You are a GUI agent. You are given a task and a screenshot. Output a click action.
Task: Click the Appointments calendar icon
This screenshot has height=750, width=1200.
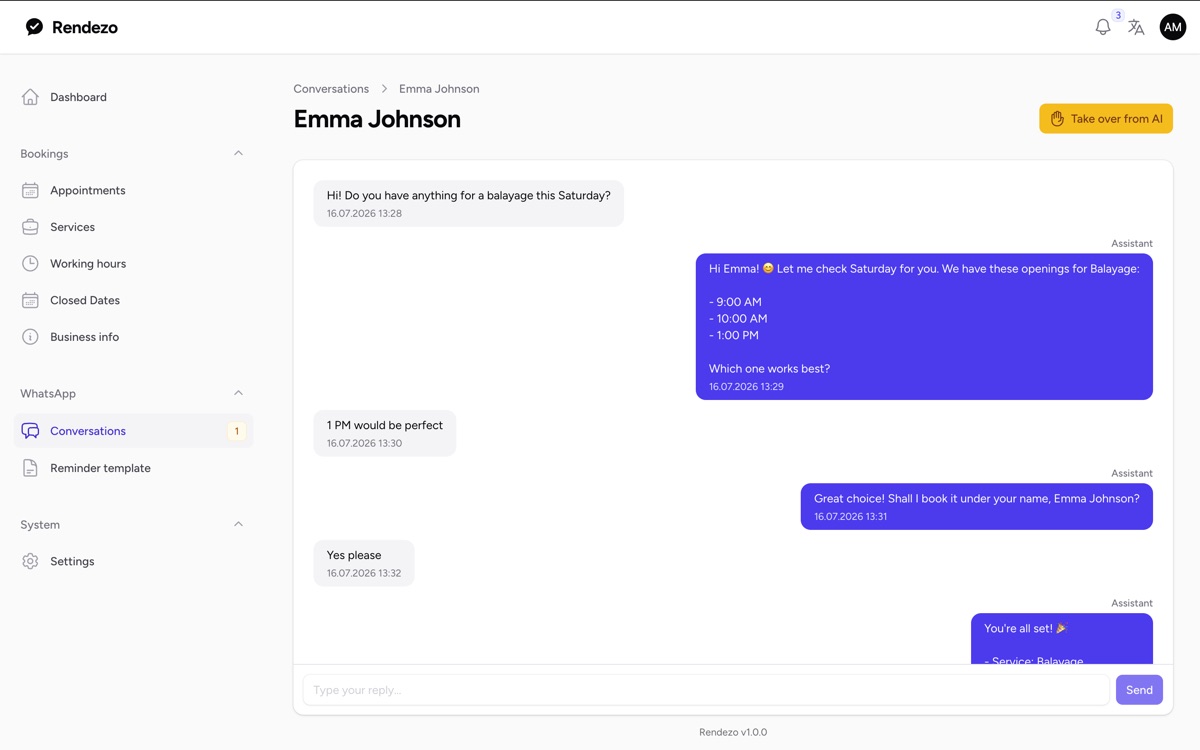pos(30,190)
